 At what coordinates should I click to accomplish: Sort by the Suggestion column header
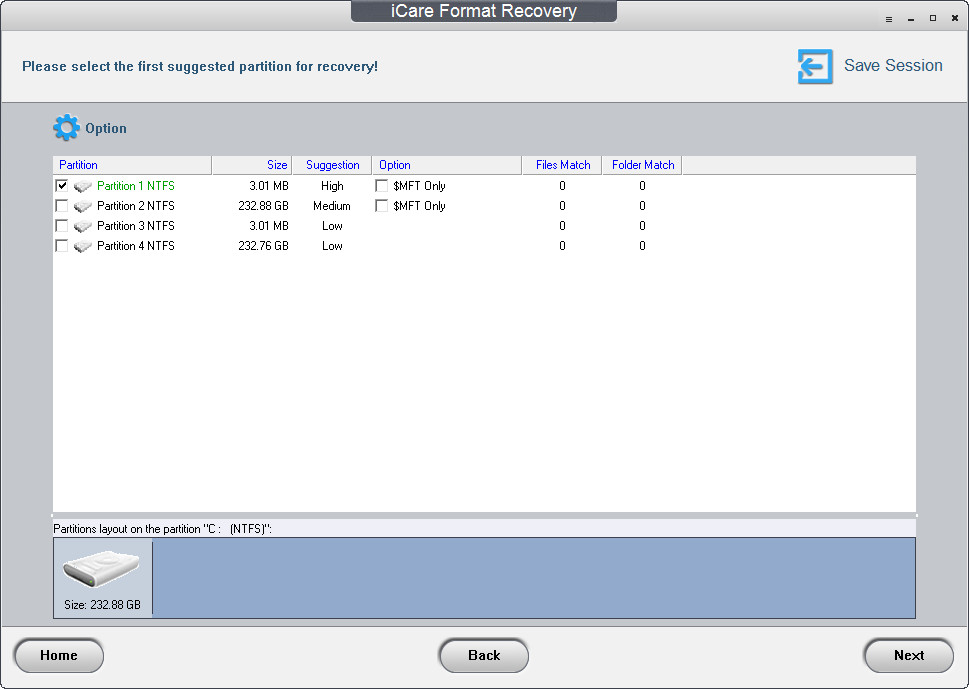(x=332, y=165)
